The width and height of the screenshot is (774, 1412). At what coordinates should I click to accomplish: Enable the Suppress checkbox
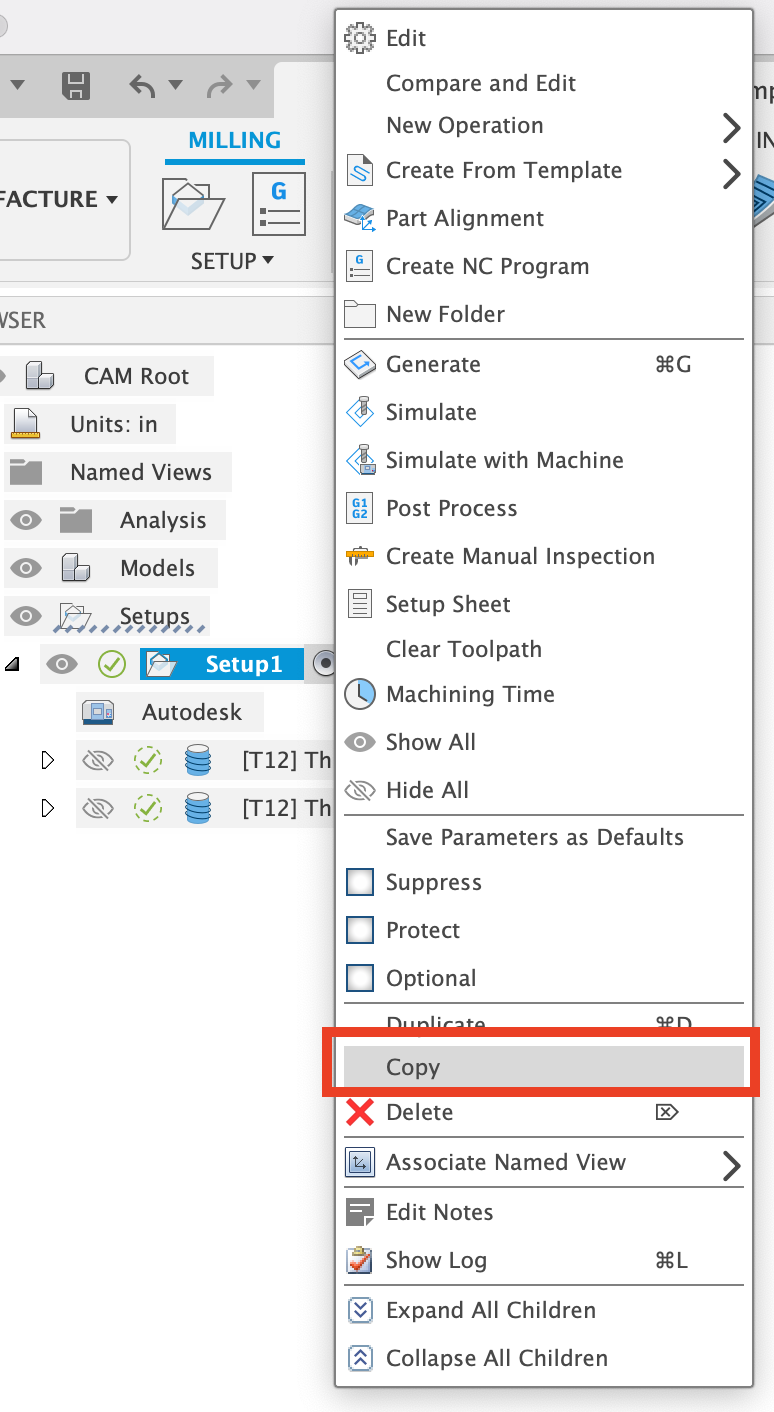click(x=360, y=882)
